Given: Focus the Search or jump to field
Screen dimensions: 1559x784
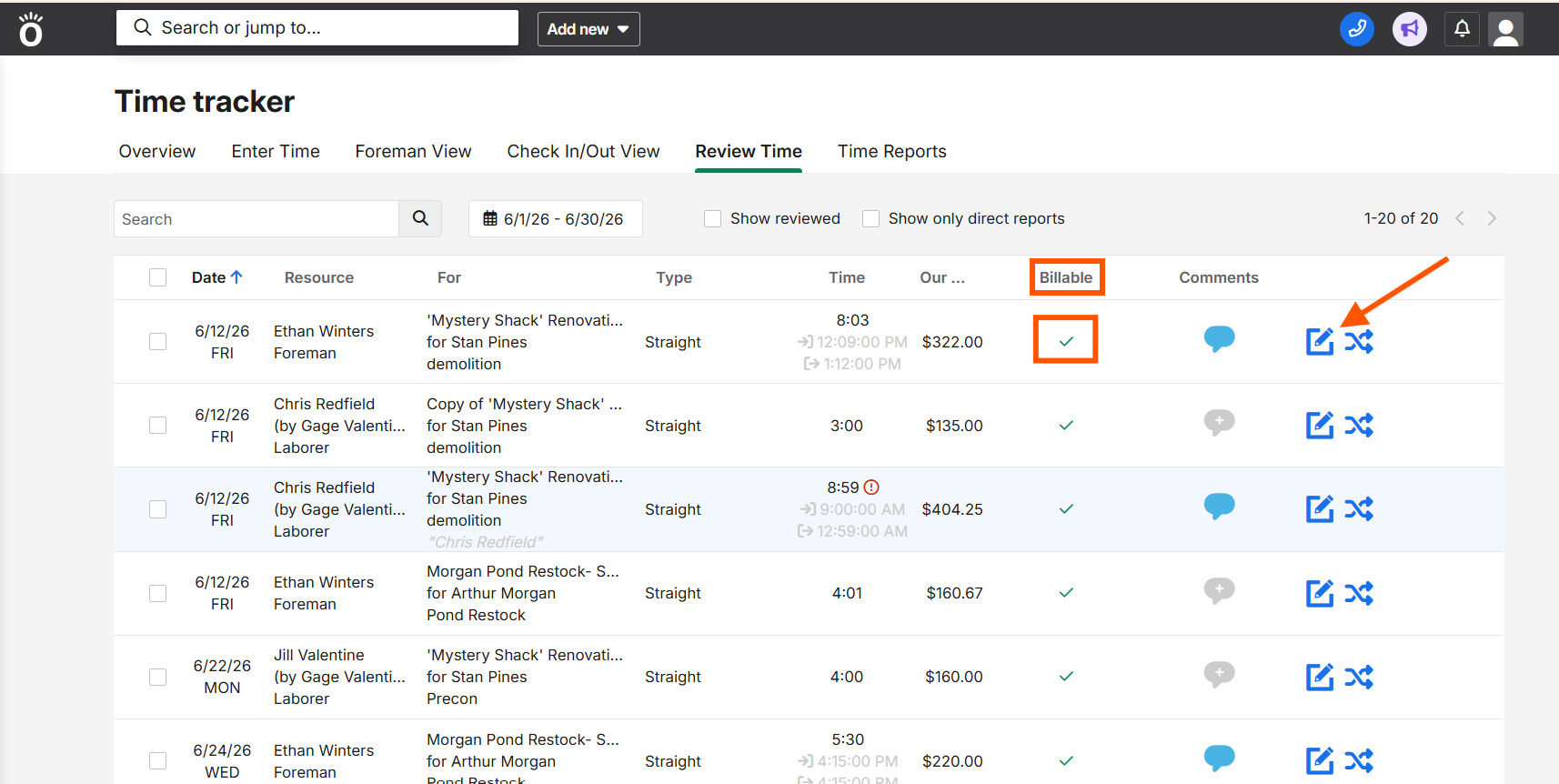Looking at the screenshot, I should point(317,27).
